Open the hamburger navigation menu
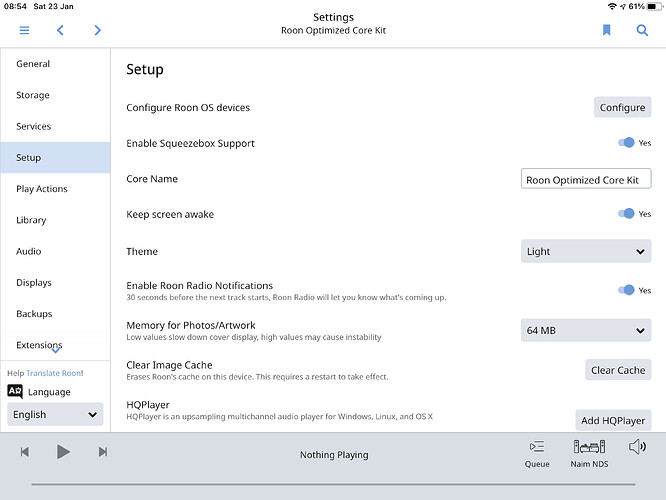666x500 pixels. pos(24,30)
